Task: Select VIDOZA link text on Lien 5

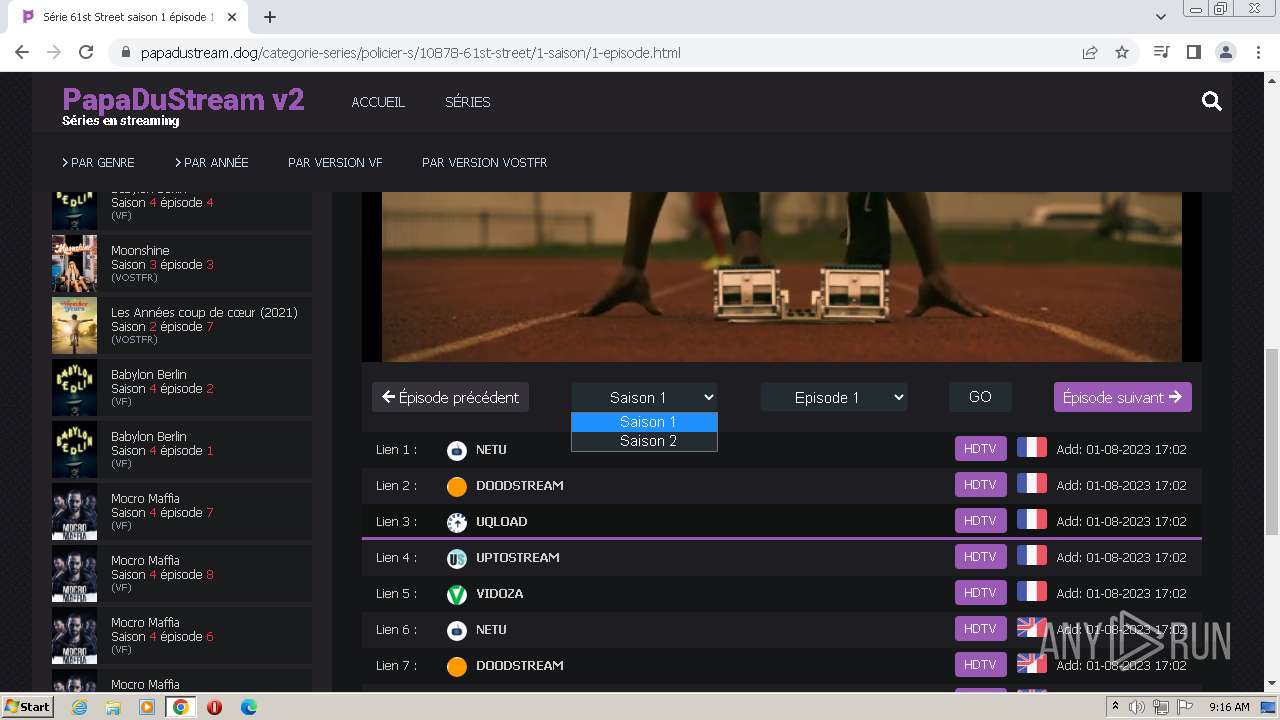Action: coord(499,594)
